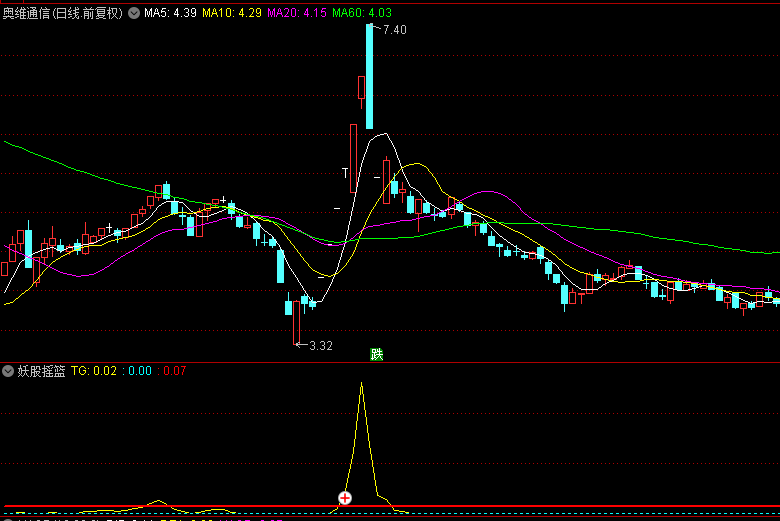This screenshot has height=521, width=780.
Task: Click the 奥维通信(日线 前复权) chart title
Action: click(63, 14)
